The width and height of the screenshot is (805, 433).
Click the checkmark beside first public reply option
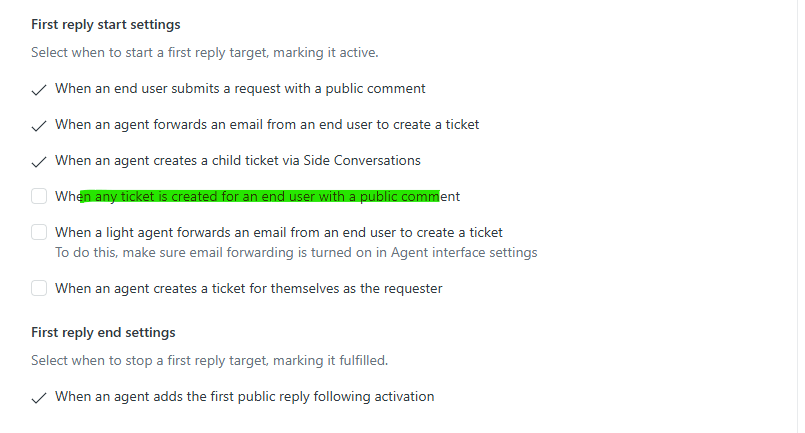tap(39, 397)
